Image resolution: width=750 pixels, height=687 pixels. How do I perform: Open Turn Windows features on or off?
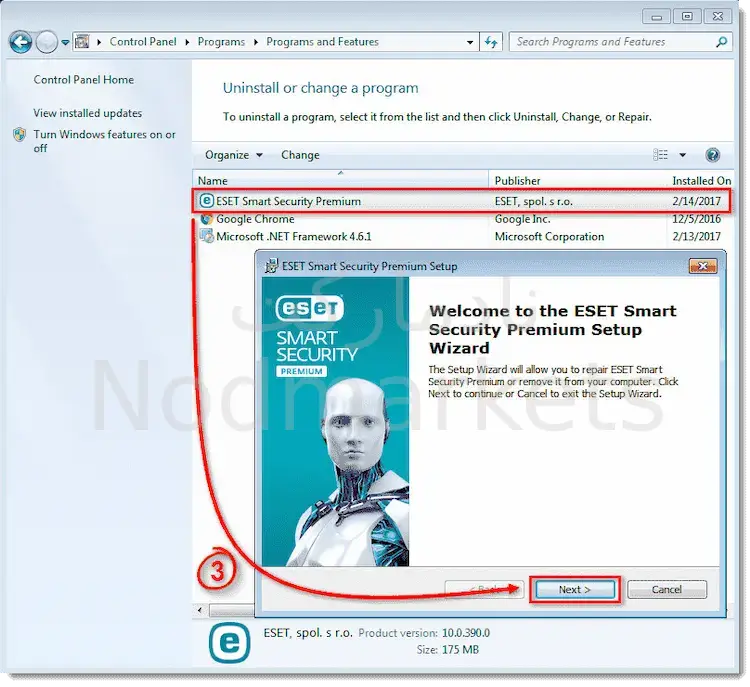click(x=104, y=141)
